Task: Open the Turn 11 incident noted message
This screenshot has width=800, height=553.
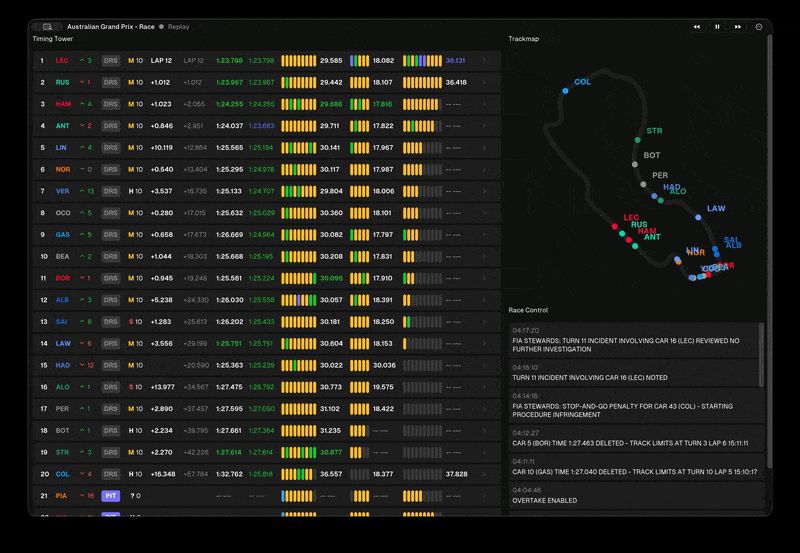Action: coord(634,373)
